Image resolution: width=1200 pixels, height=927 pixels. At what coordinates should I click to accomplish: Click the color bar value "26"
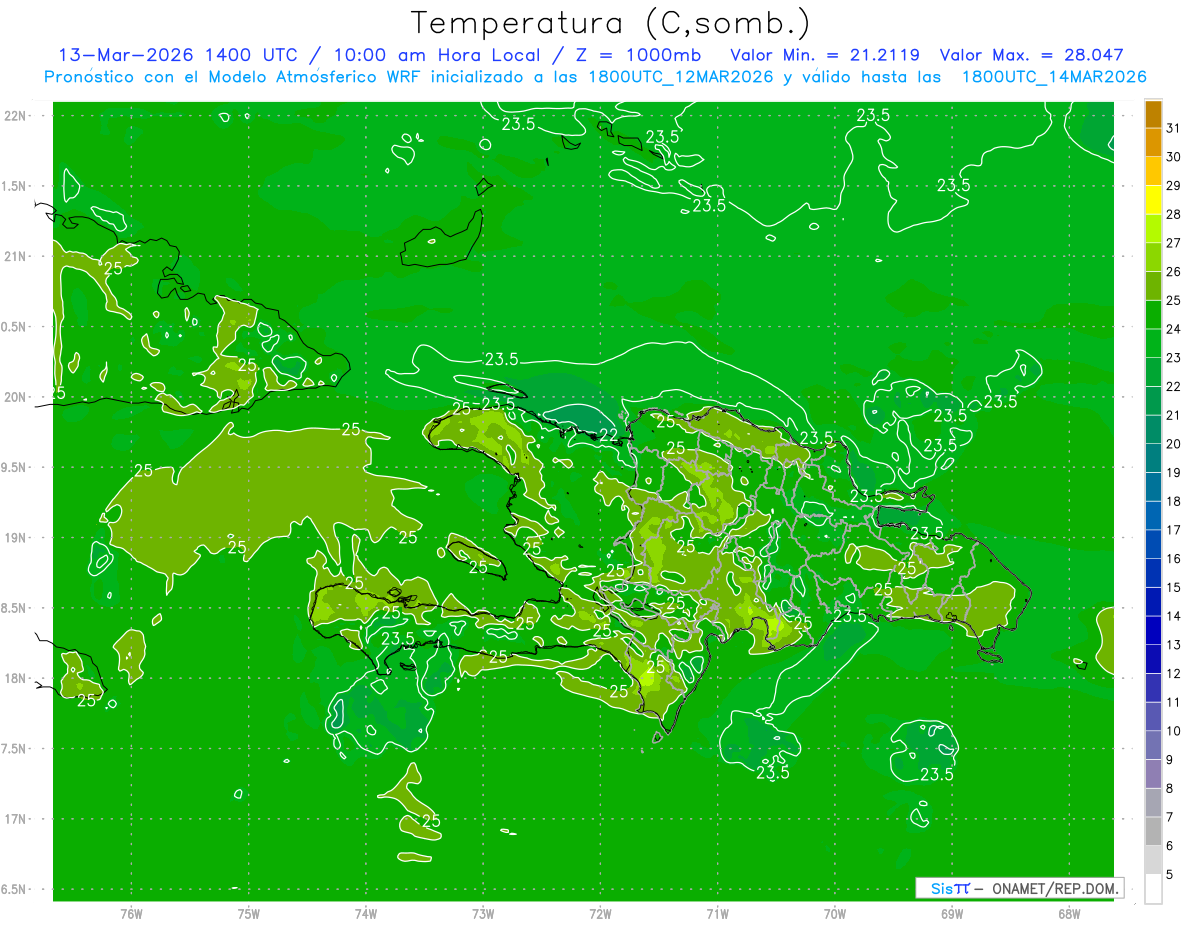tap(1174, 271)
